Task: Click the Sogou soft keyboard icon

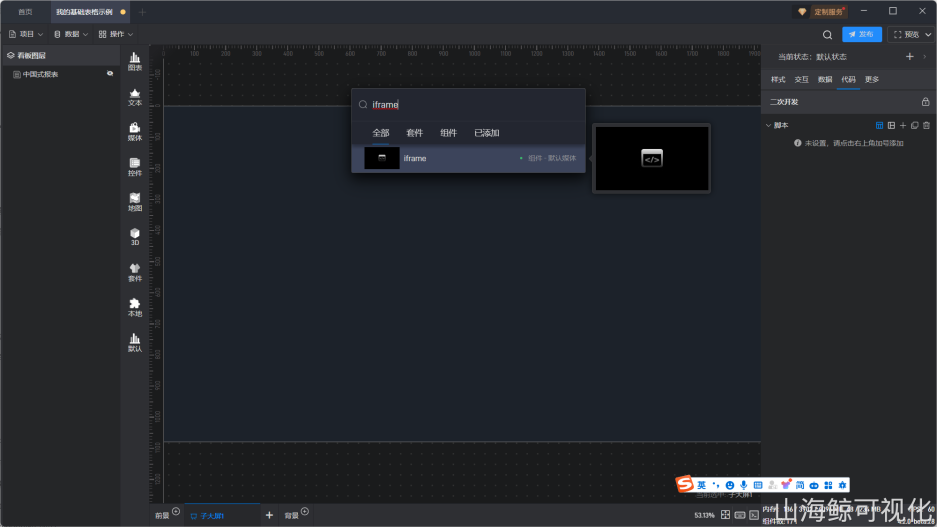Action: pyautogui.click(x=758, y=485)
